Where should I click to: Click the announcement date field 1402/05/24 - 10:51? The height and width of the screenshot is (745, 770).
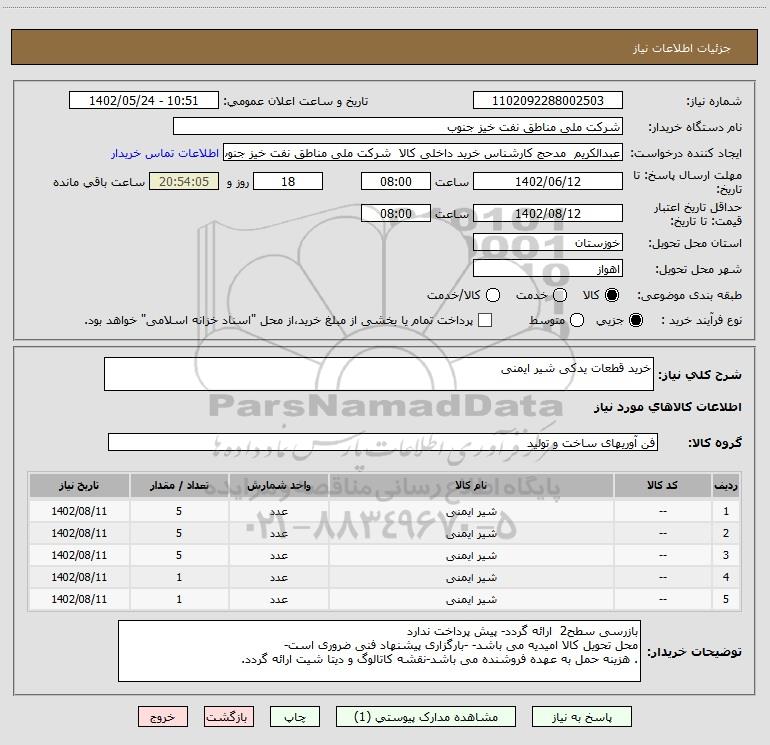pyautogui.click(x=143, y=100)
